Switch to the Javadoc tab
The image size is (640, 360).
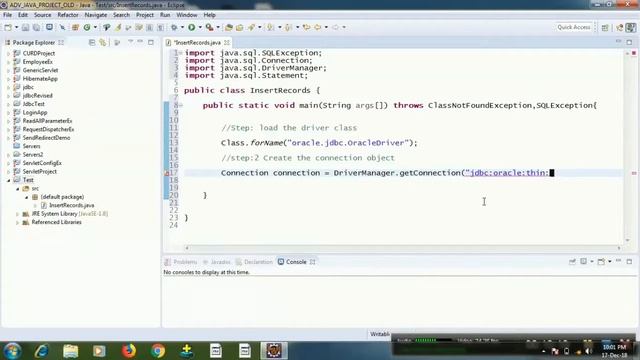click(x=216, y=262)
